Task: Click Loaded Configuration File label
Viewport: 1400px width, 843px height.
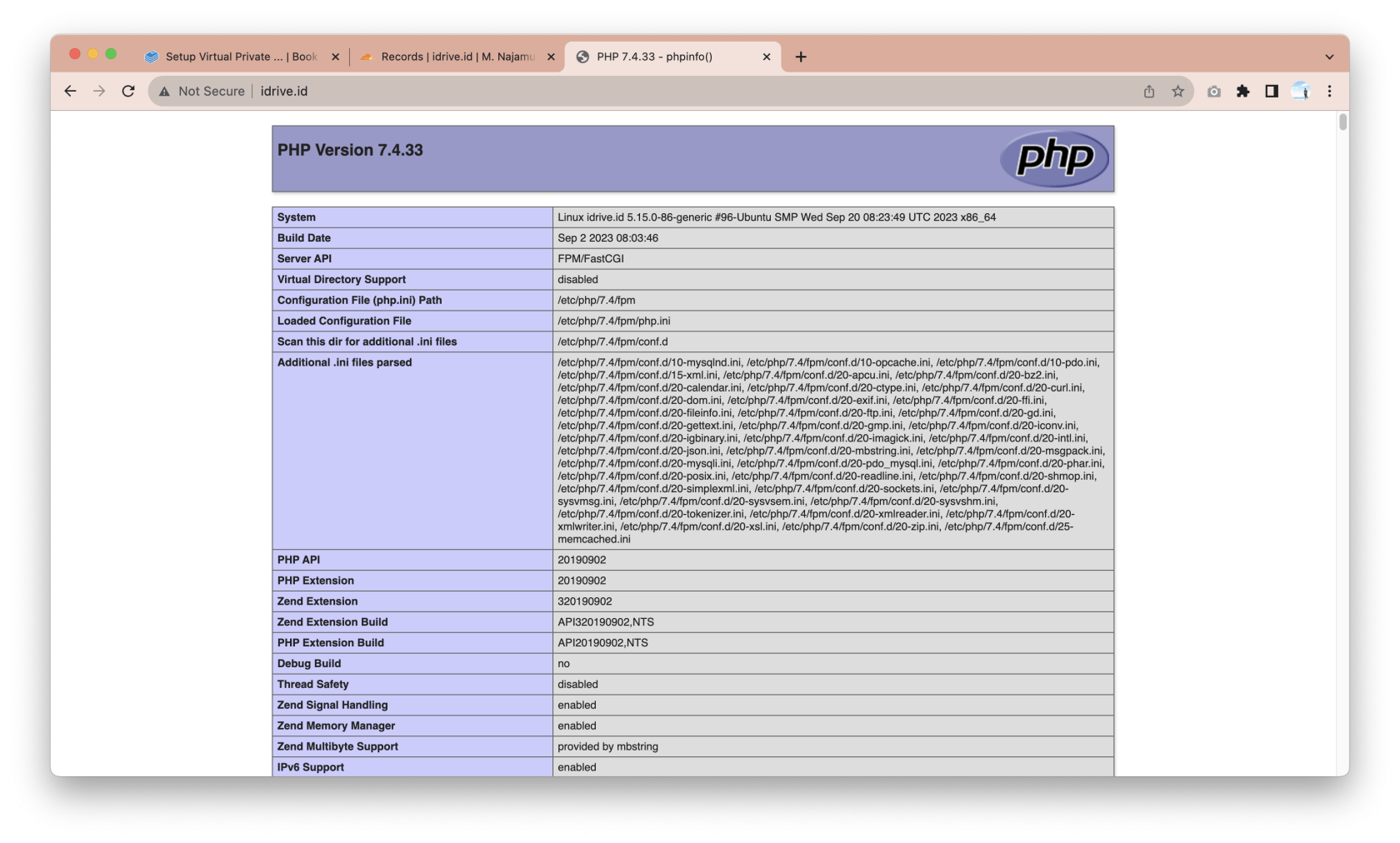Action: tap(344, 322)
